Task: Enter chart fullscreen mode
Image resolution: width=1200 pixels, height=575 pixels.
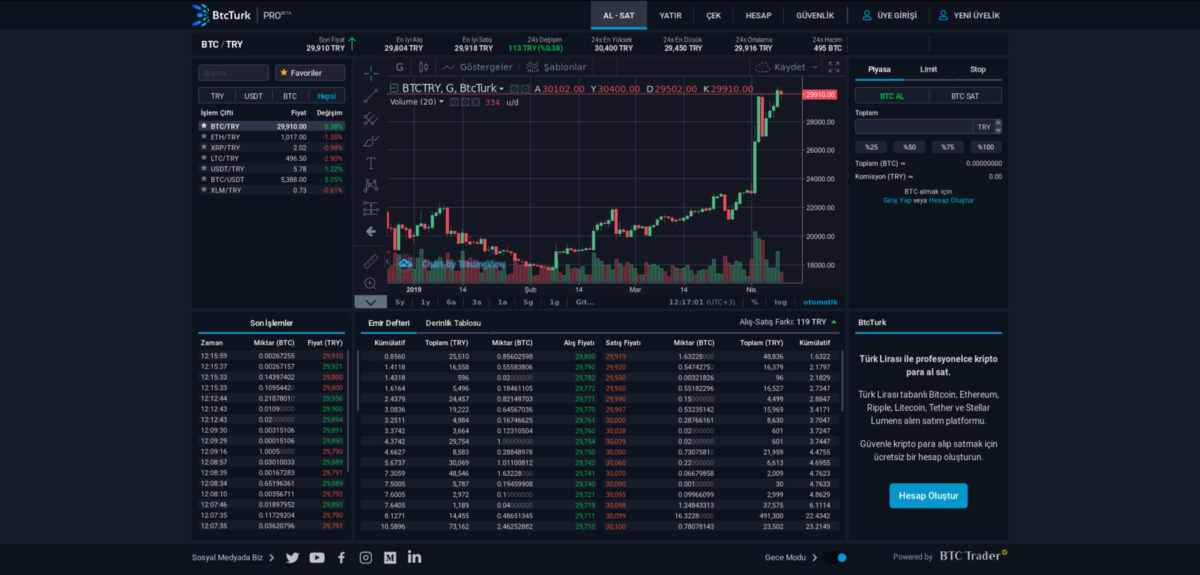Action: [834, 67]
